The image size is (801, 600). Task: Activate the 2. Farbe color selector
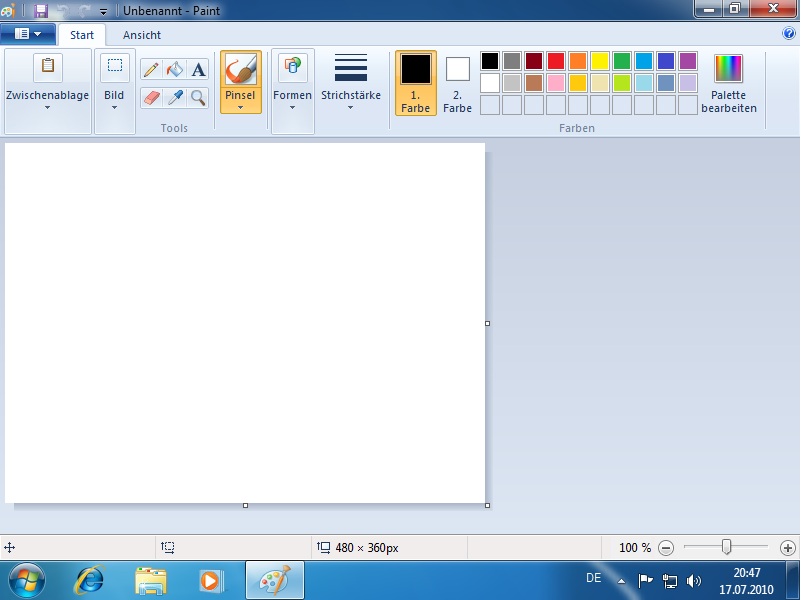pos(457,83)
